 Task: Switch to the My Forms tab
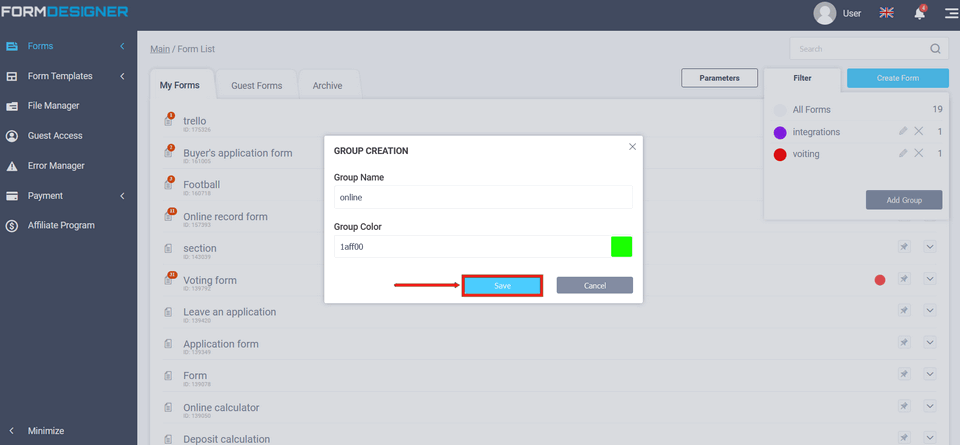coord(180,85)
